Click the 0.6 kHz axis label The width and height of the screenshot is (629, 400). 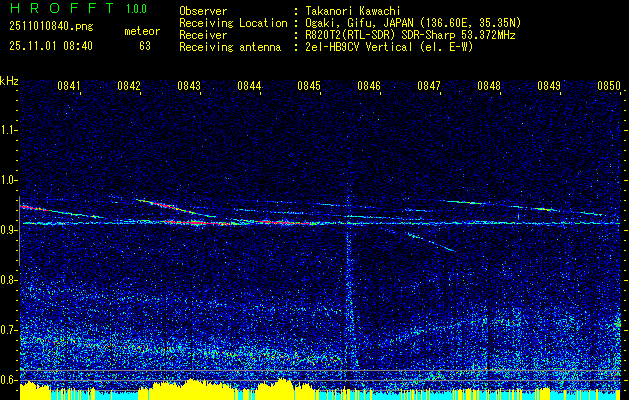coord(8,380)
